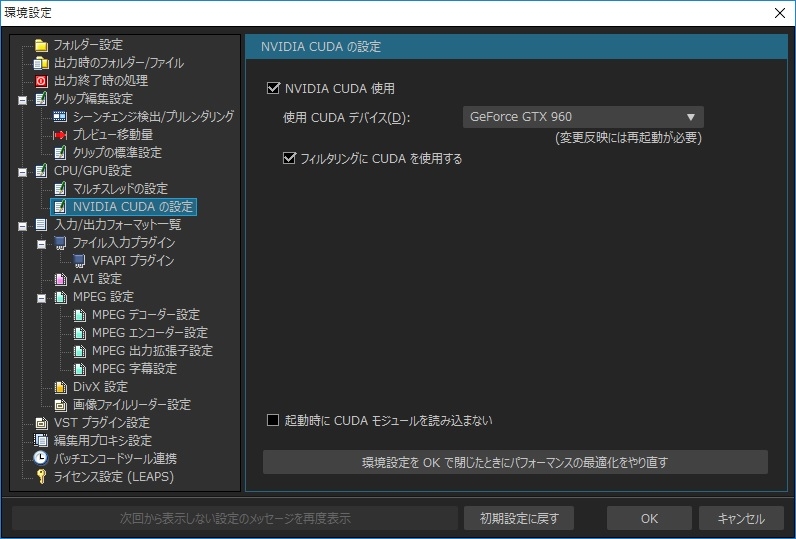Click the キャンセル button
The height and width of the screenshot is (539, 796).
pos(741,518)
